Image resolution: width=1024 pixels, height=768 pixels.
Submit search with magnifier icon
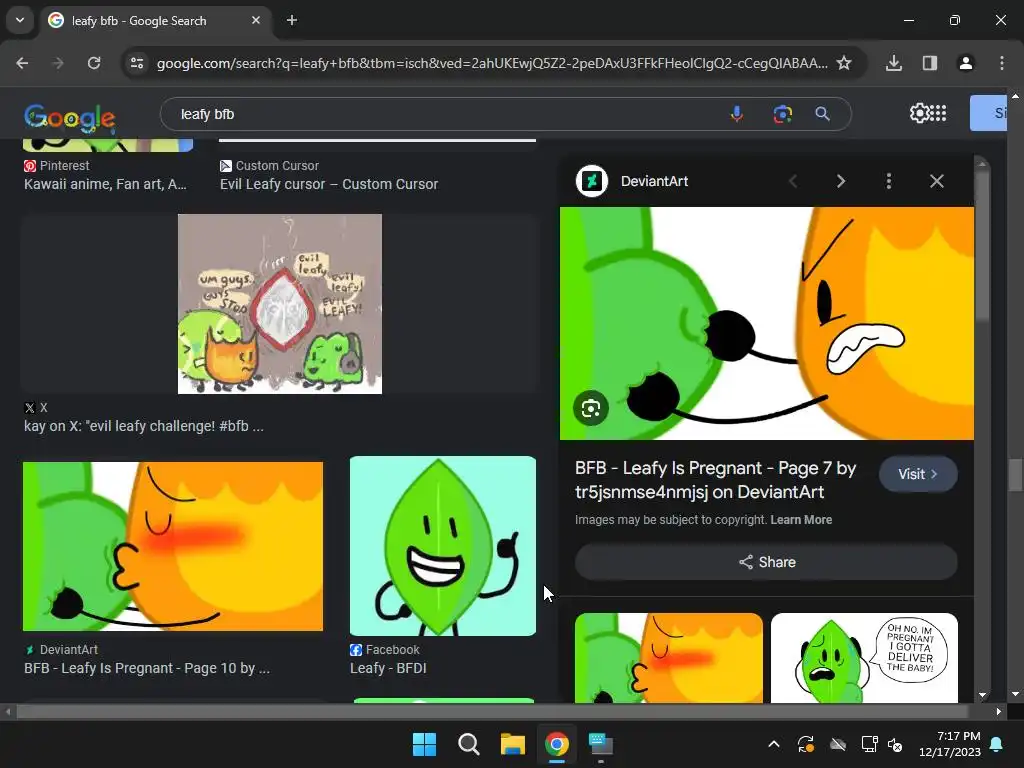[x=823, y=114]
